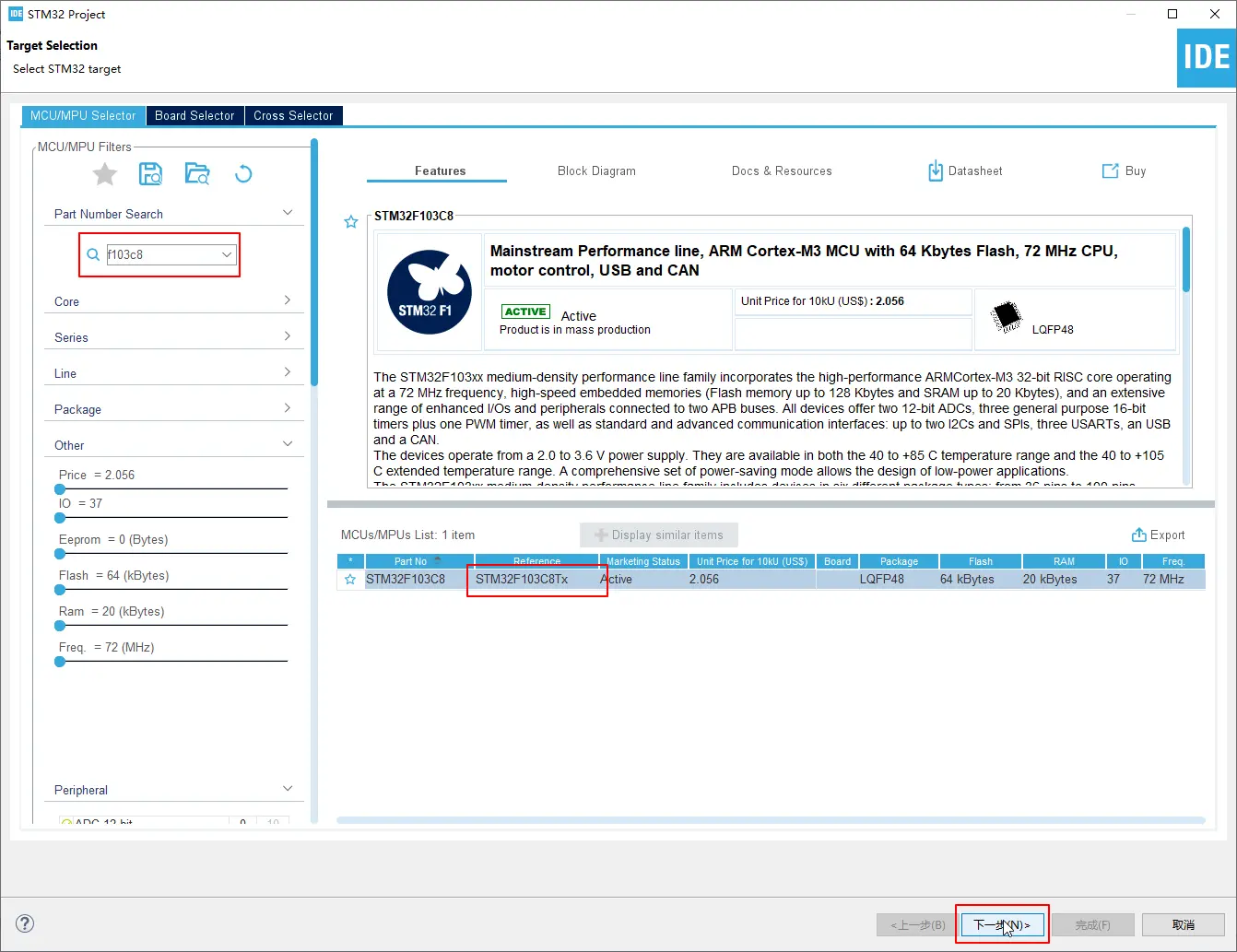Load a saved search via the folder icon

point(197,173)
